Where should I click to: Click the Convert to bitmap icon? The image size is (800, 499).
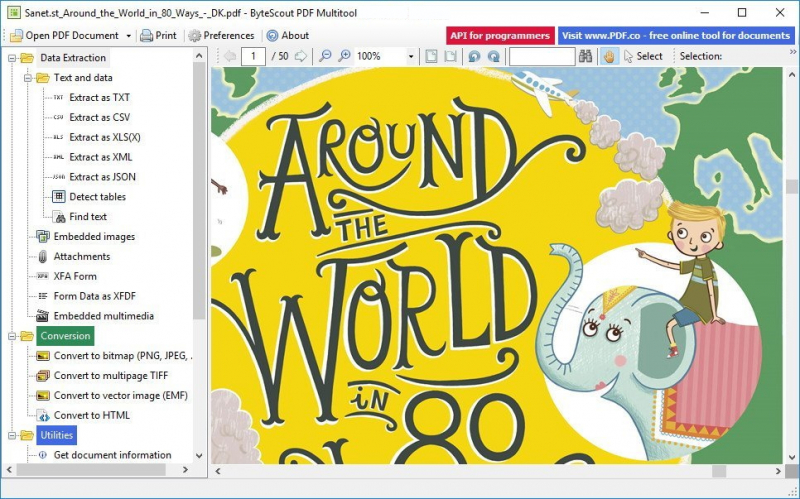[43, 356]
